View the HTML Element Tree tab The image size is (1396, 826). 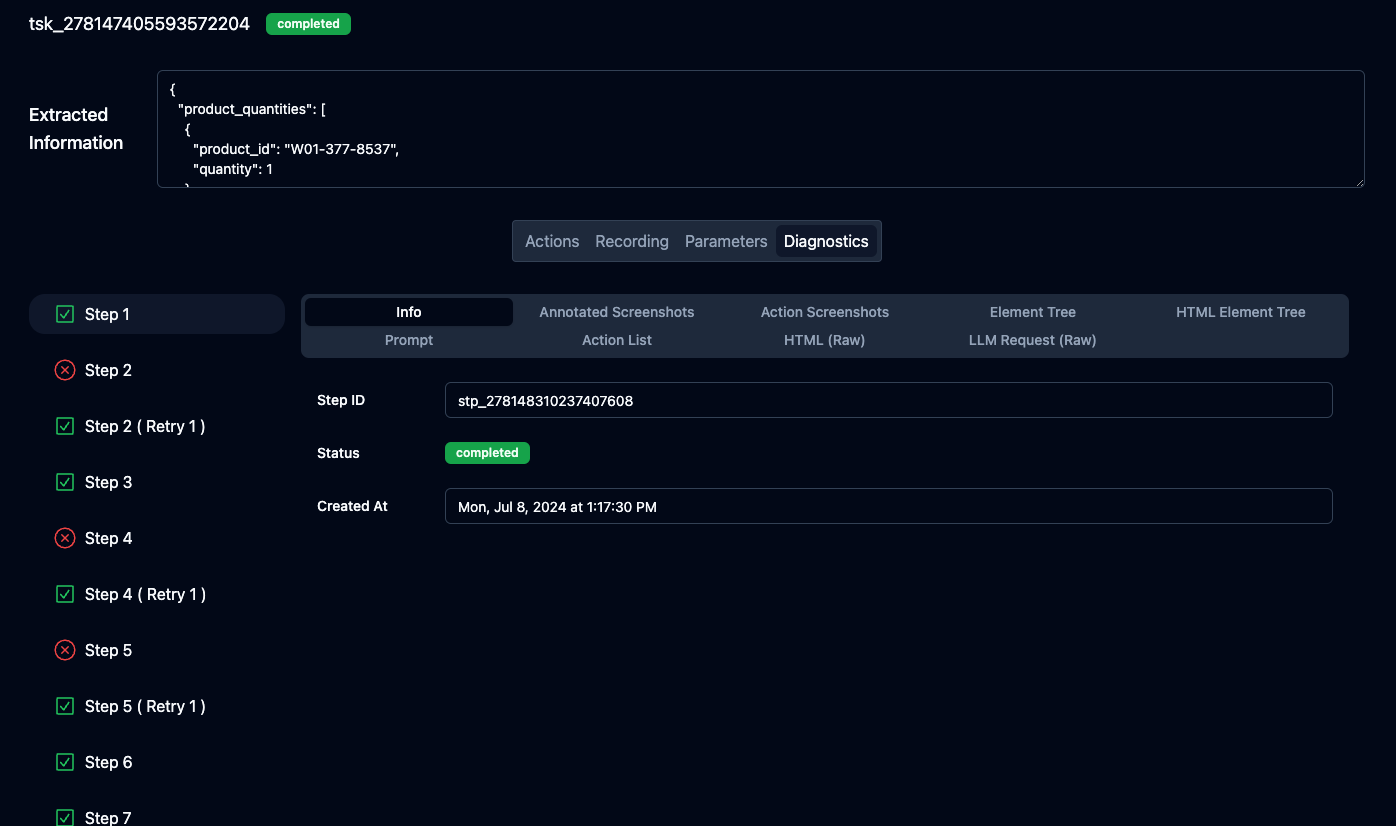point(1241,312)
